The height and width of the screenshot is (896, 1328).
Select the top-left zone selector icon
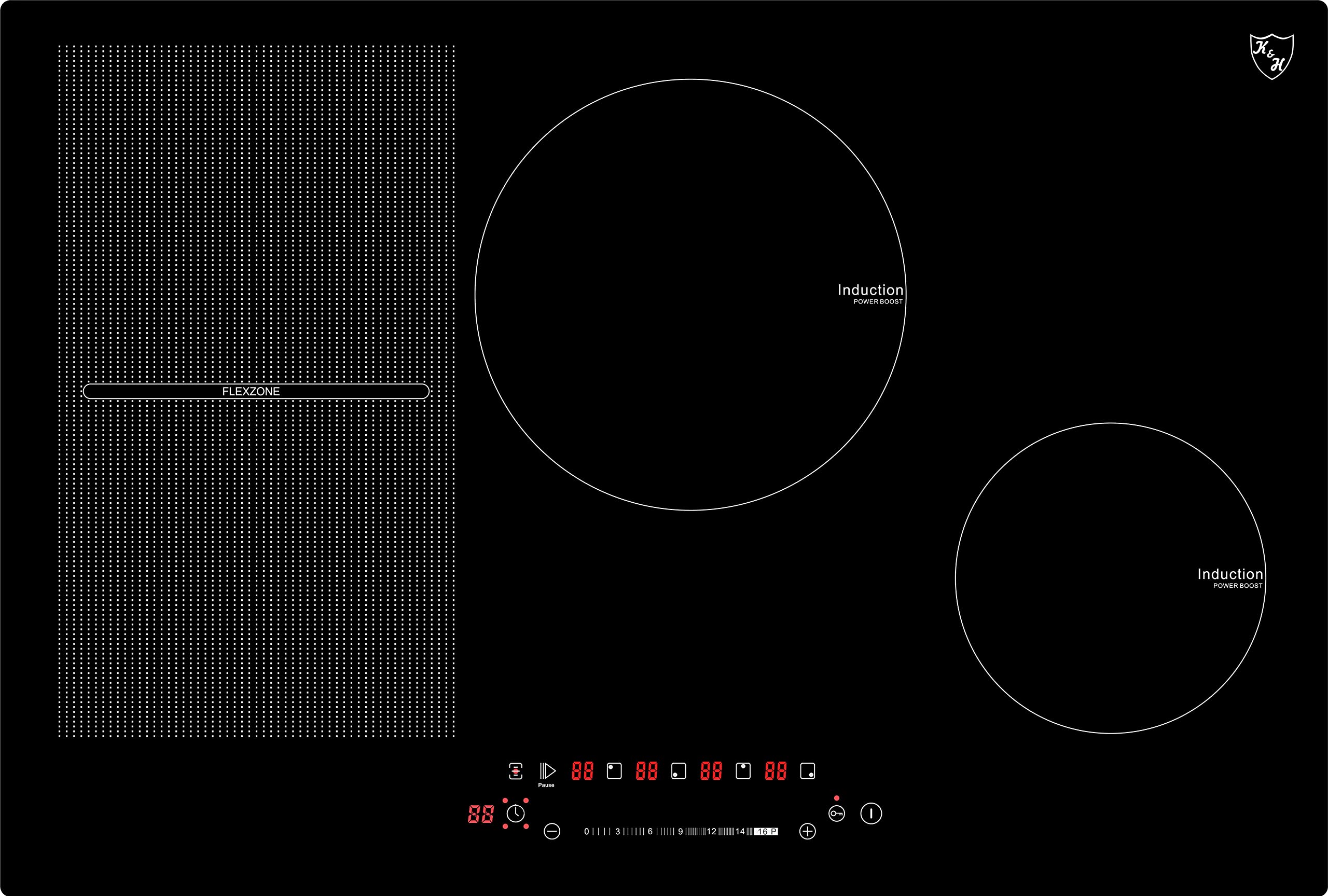(614, 771)
